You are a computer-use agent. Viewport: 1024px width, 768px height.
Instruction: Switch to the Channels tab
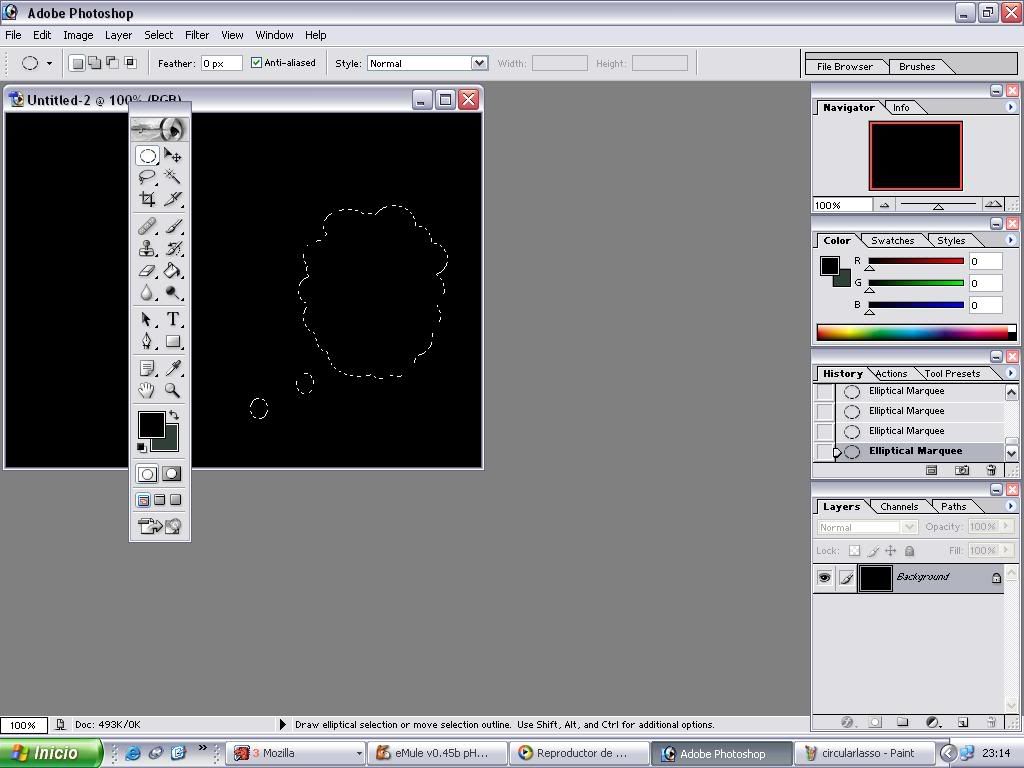pos(899,507)
